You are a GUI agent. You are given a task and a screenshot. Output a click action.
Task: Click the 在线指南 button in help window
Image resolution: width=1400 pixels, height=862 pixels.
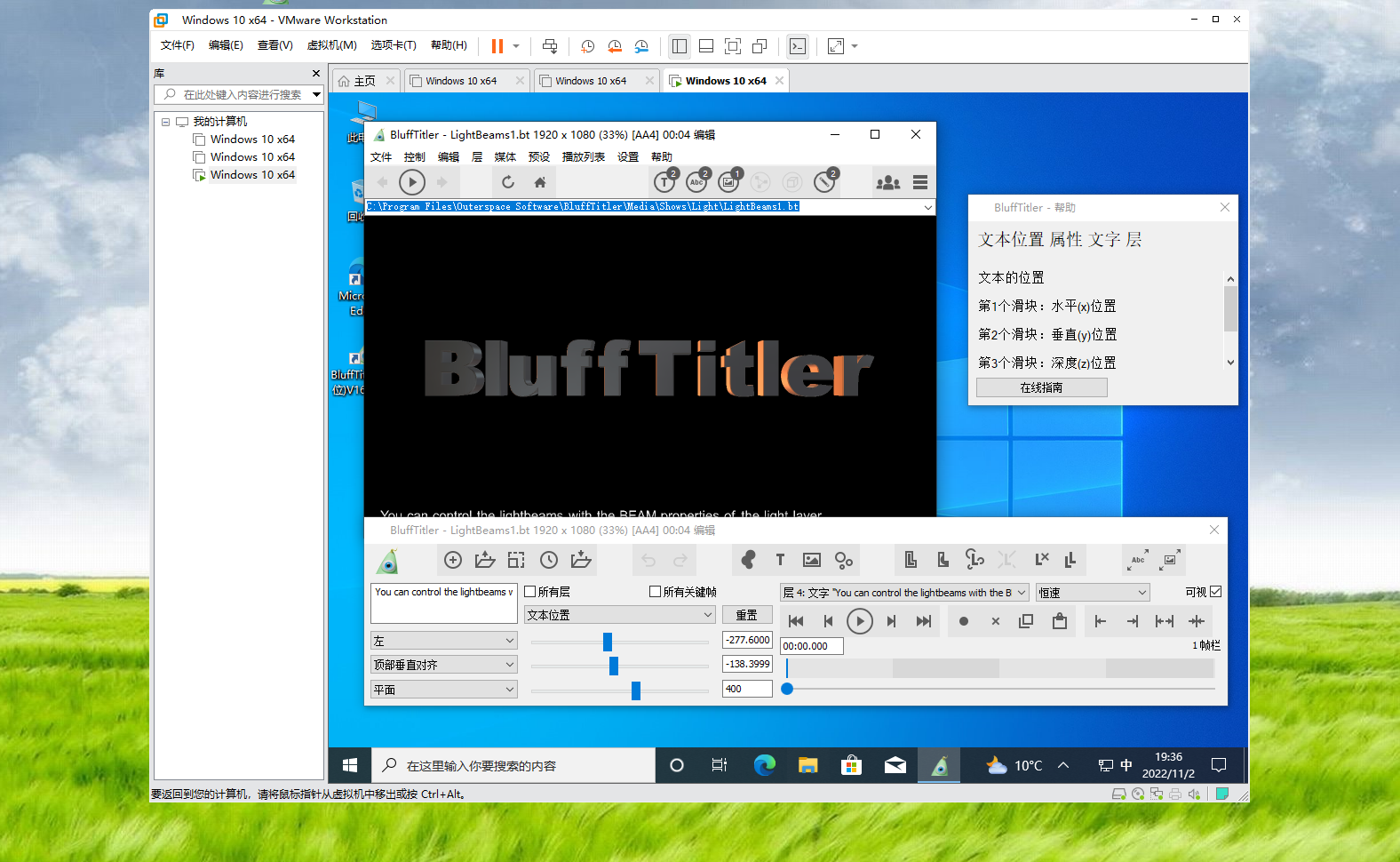(1041, 387)
